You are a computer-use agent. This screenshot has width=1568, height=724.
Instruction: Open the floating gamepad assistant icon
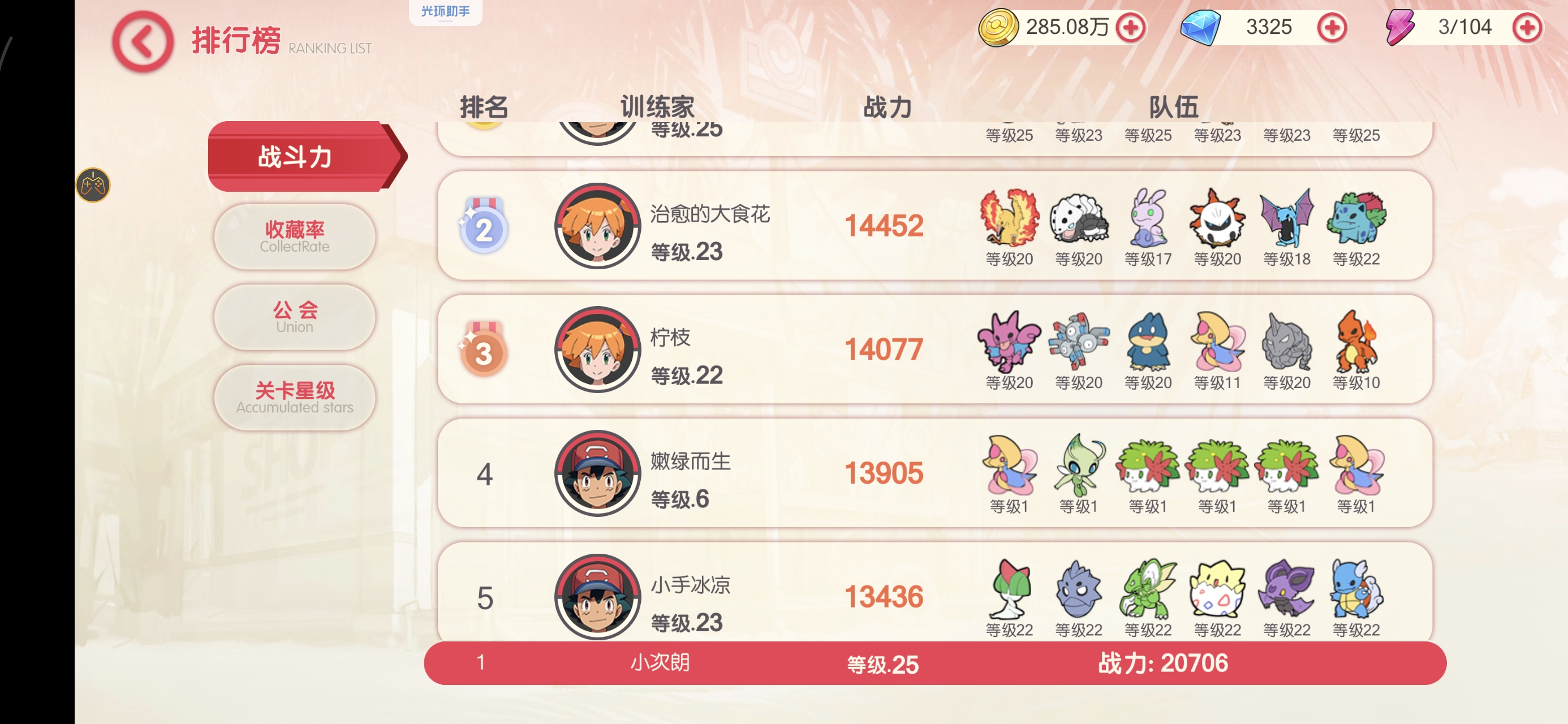click(x=93, y=185)
